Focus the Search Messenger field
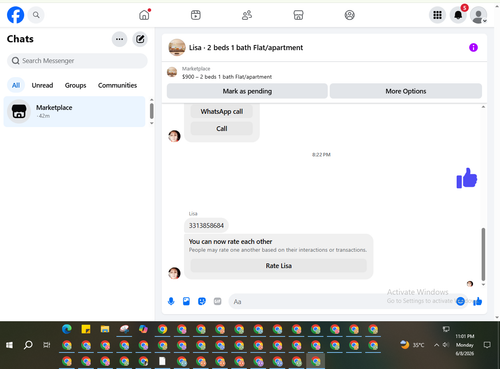Viewport: 500px width, 369px height. (x=77, y=61)
